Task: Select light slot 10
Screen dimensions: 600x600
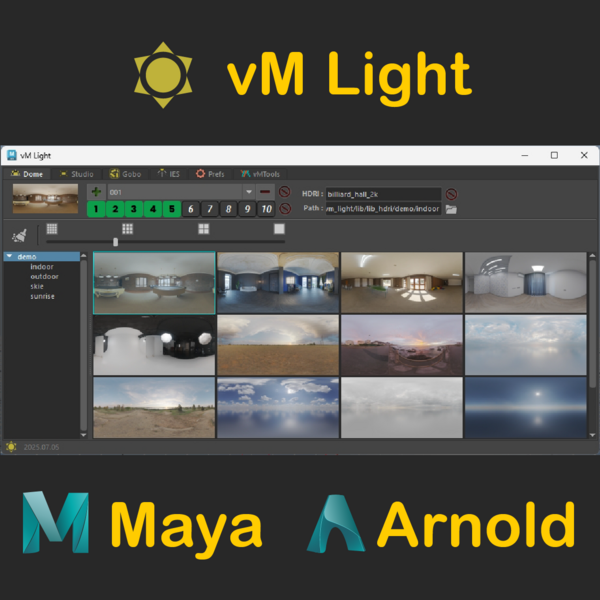Action: coord(266,209)
